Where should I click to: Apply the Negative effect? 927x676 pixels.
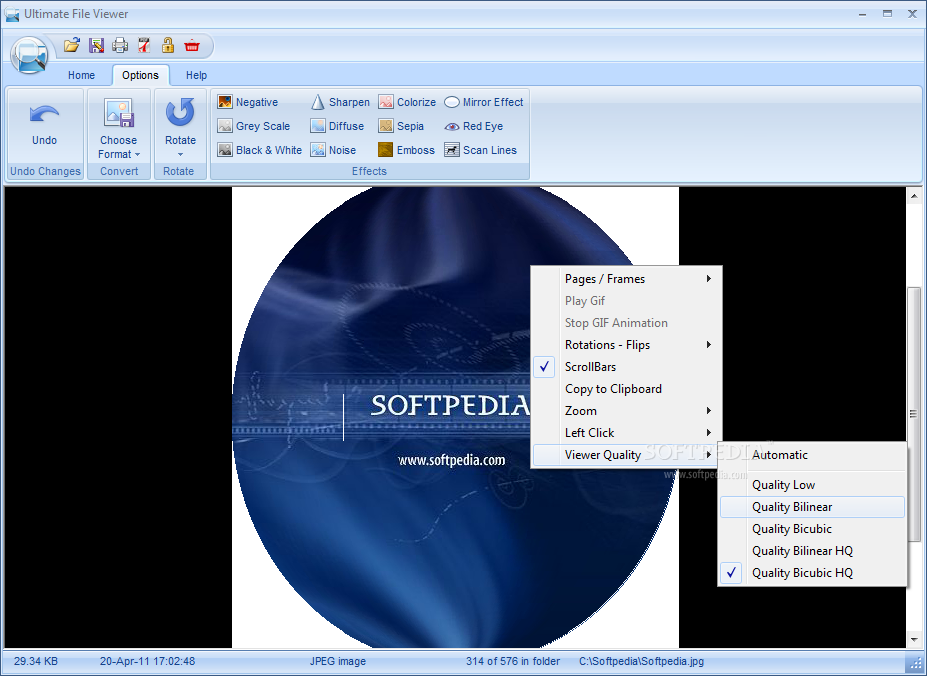pos(248,102)
